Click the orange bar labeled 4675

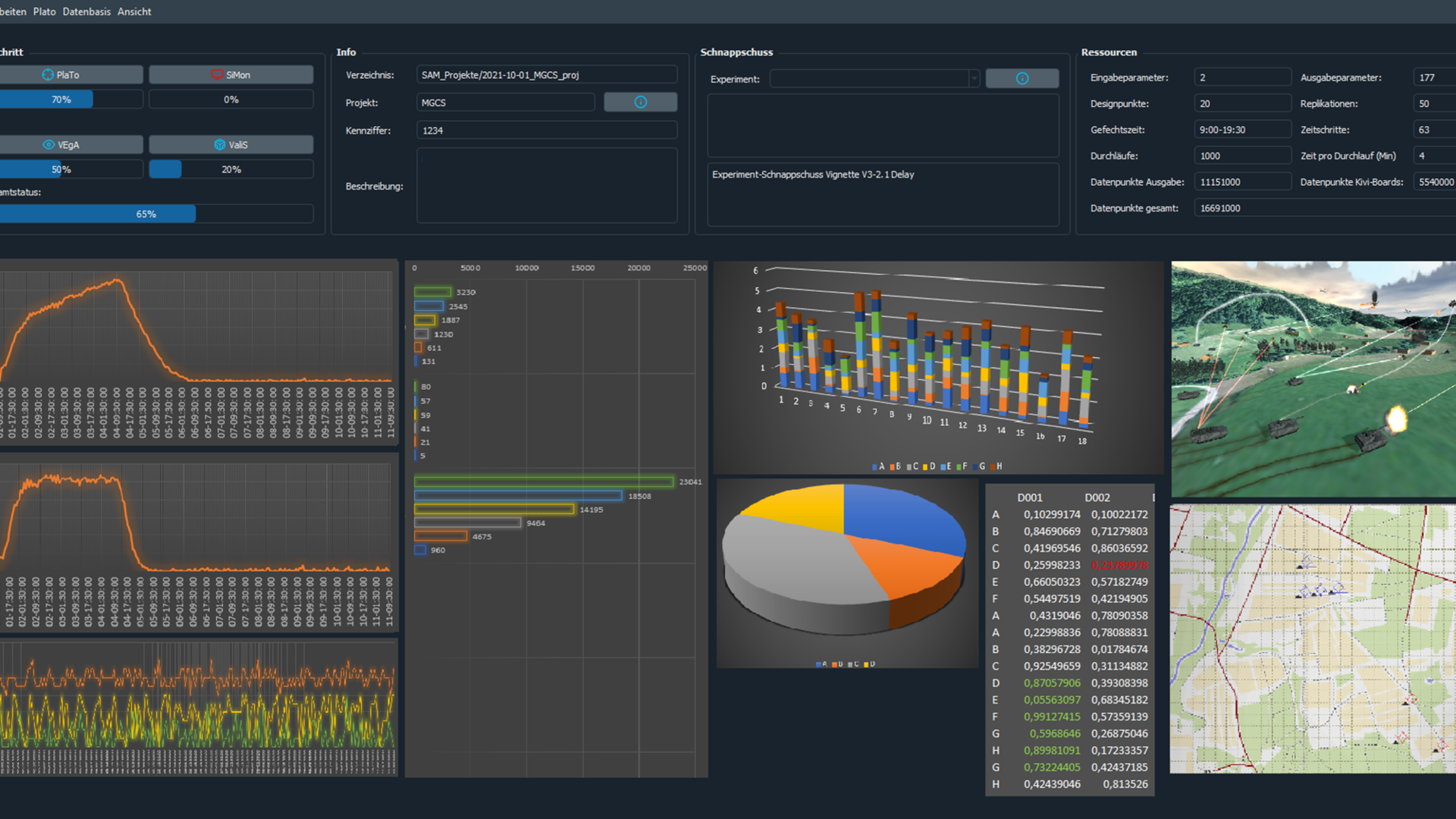[x=441, y=536]
